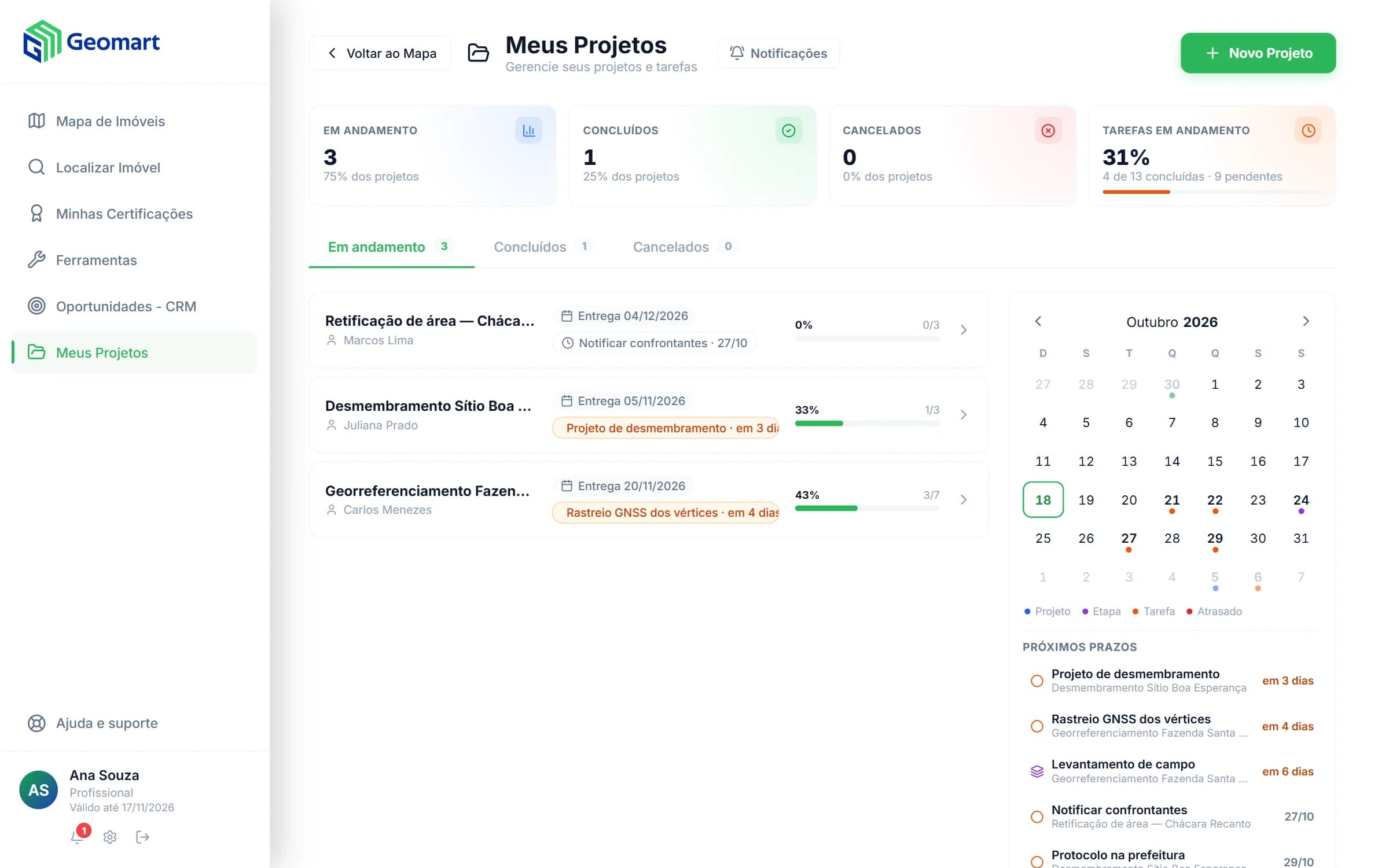Image resolution: width=1389 pixels, height=868 pixels.
Task: Switch to Concluídos tab
Action: [x=543, y=247]
